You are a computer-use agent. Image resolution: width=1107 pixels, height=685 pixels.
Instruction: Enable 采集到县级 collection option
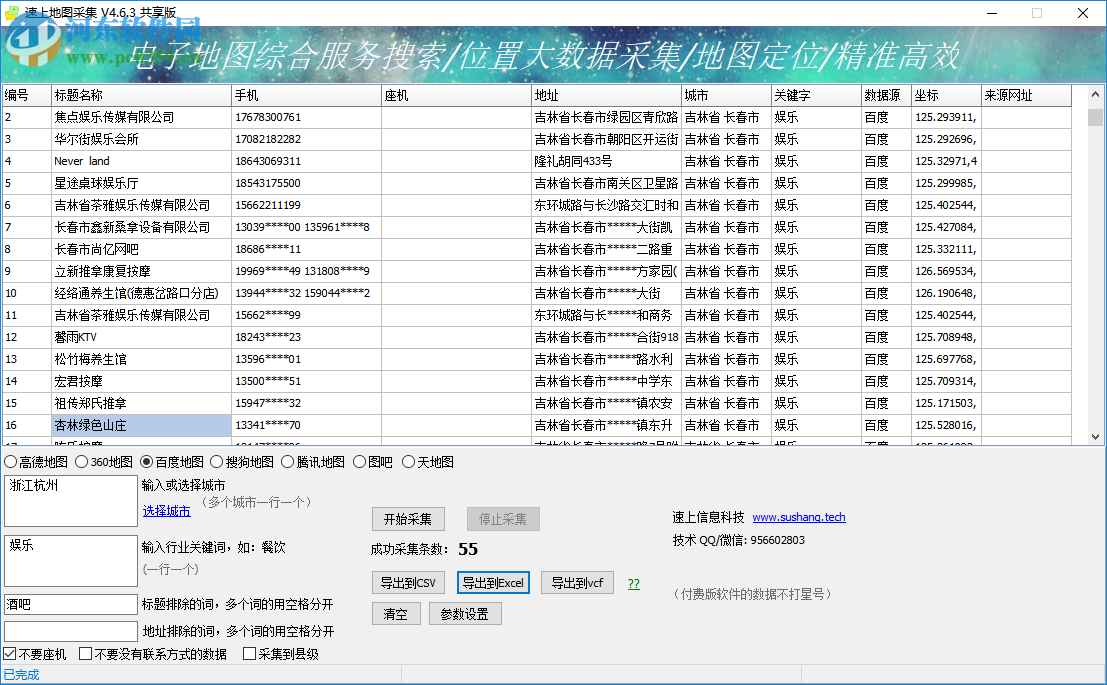point(248,653)
